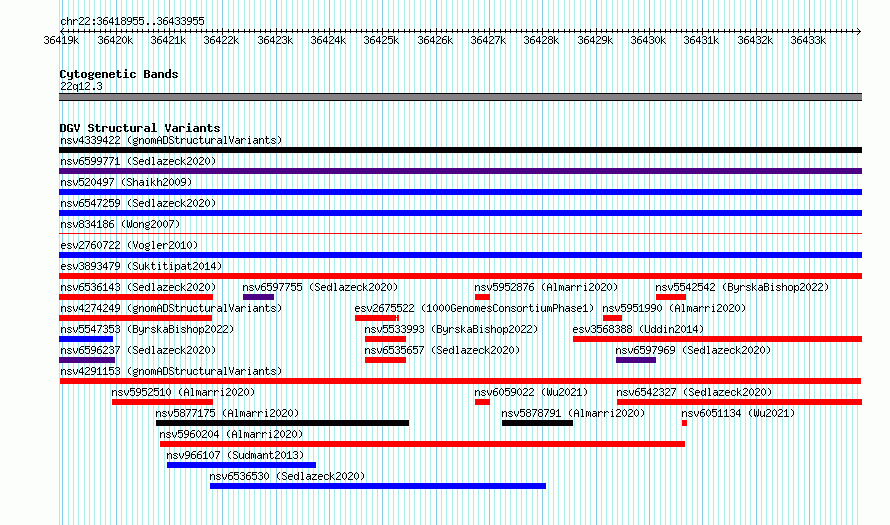Open variant nsv520497 (Shaikh2009) label
This screenshot has height=525, width=890.
tap(126, 182)
